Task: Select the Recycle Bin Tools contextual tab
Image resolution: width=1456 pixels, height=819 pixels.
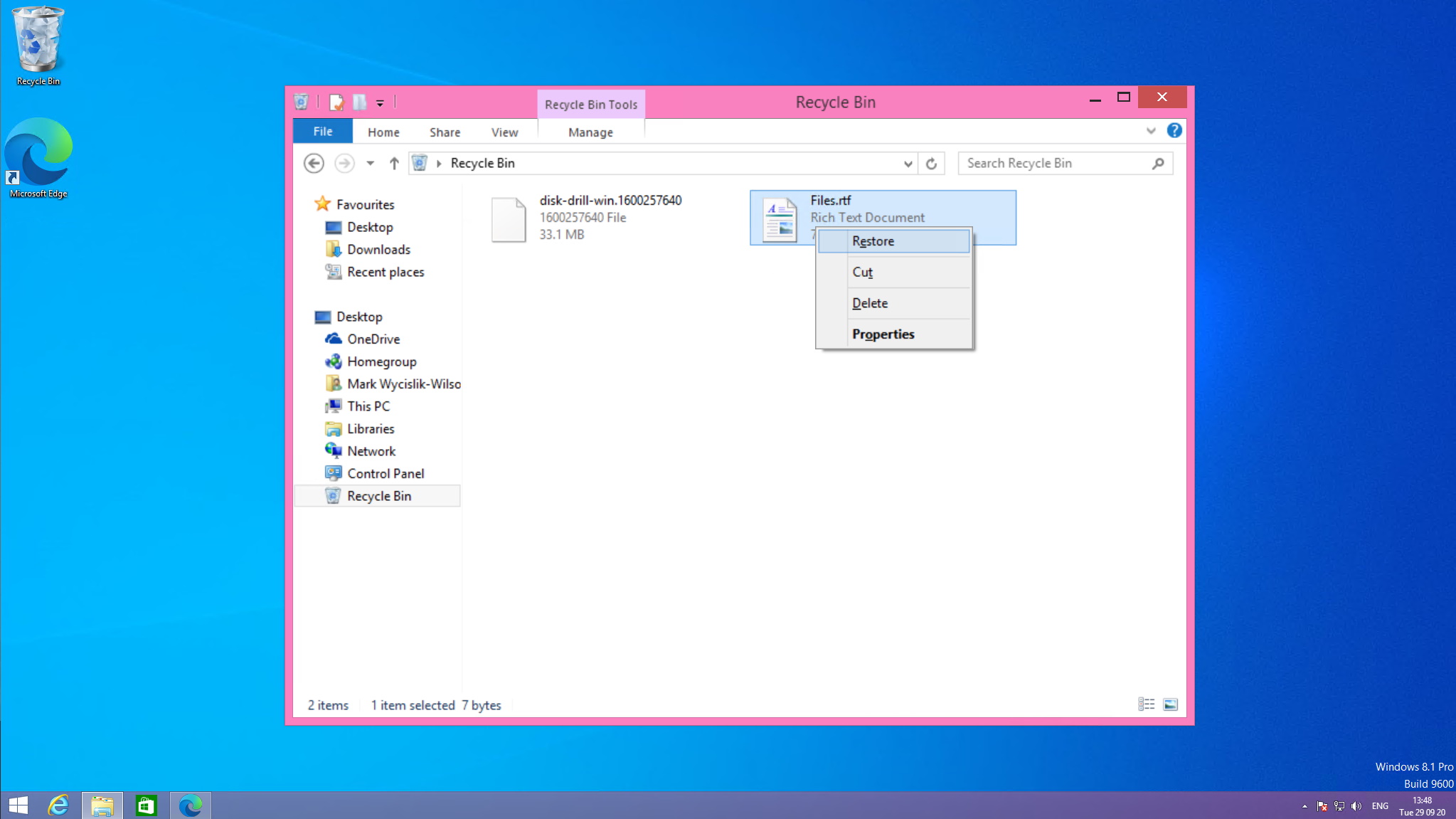Action: pos(591,105)
